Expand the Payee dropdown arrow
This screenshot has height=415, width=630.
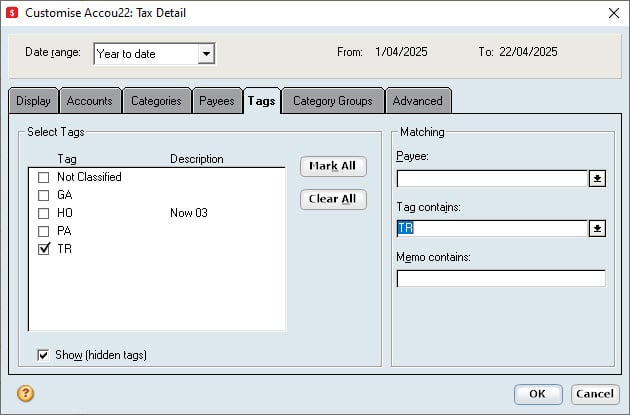597,178
